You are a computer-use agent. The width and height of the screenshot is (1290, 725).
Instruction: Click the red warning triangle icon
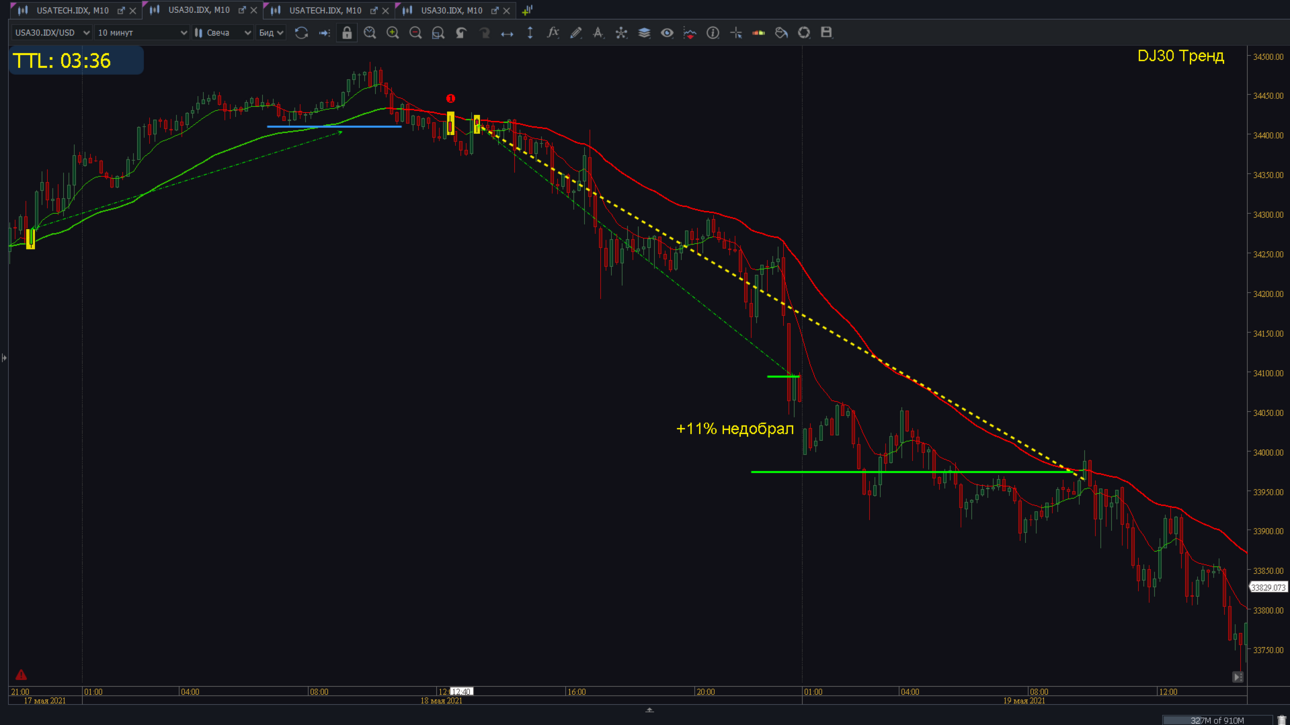[21, 675]
